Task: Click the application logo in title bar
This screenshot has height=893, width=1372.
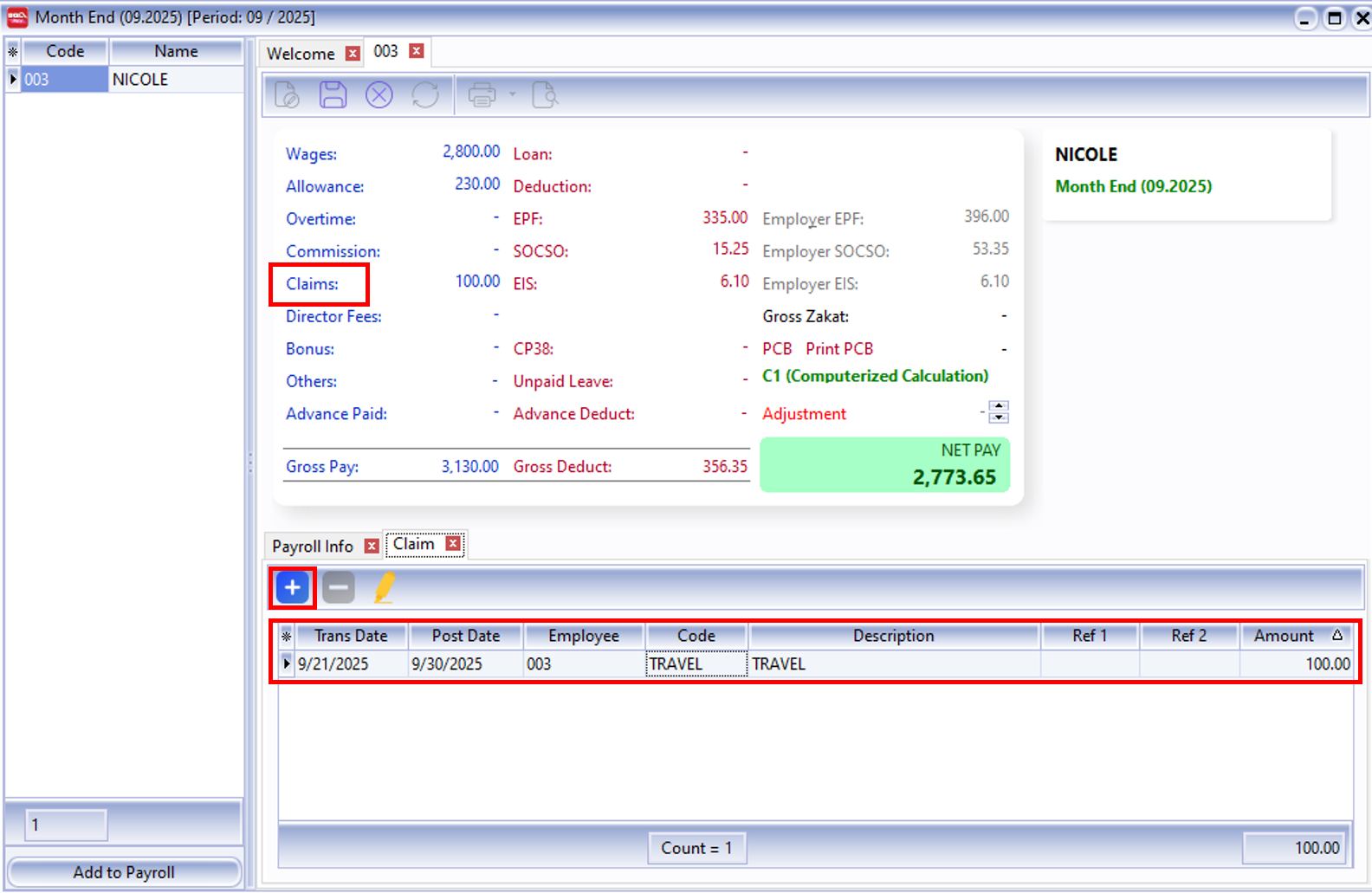Action: coord(17,16)
